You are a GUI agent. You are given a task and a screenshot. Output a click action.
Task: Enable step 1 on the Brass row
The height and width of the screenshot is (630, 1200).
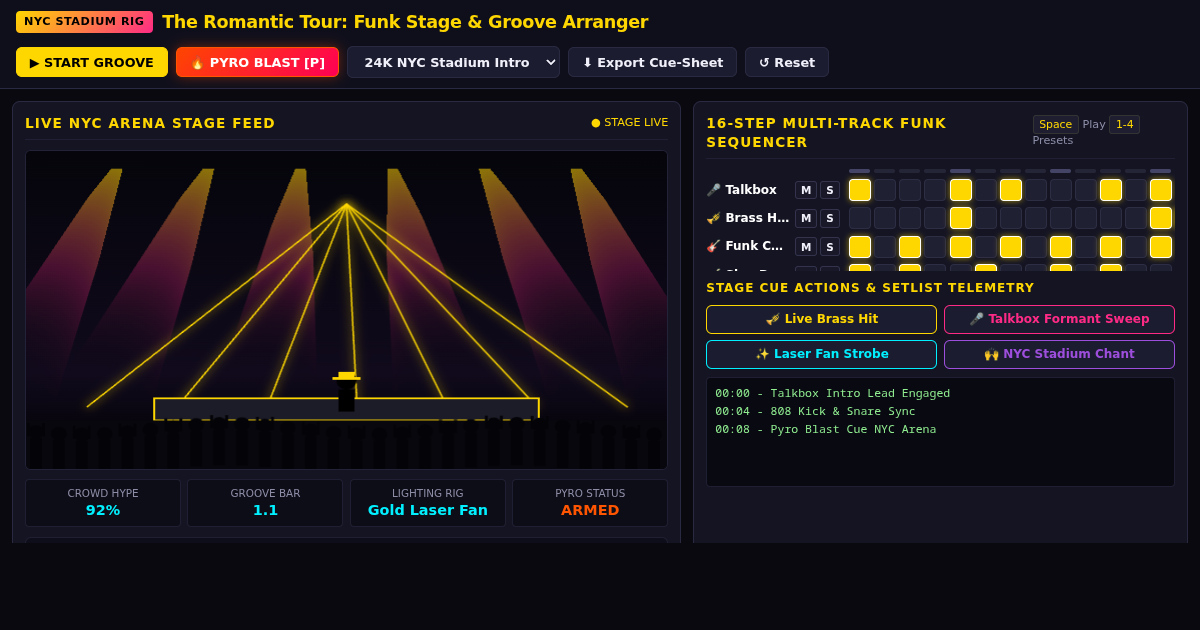[860, 218]
